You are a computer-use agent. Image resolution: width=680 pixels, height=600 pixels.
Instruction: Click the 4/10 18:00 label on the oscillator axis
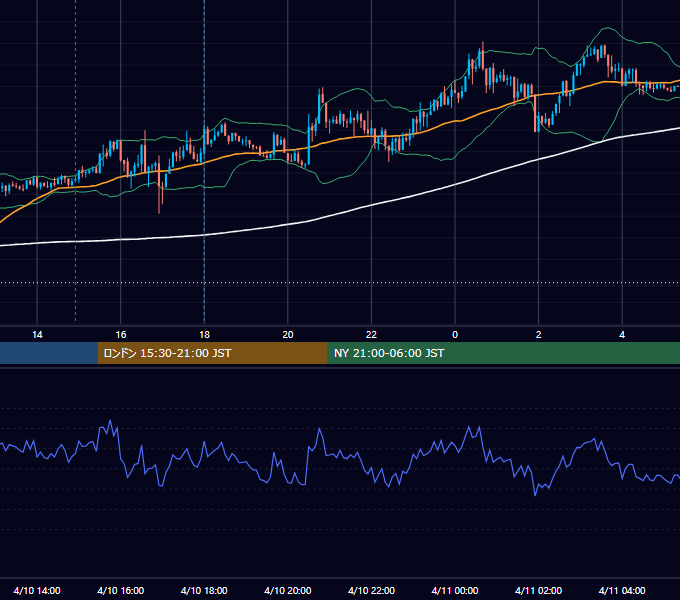204,590
